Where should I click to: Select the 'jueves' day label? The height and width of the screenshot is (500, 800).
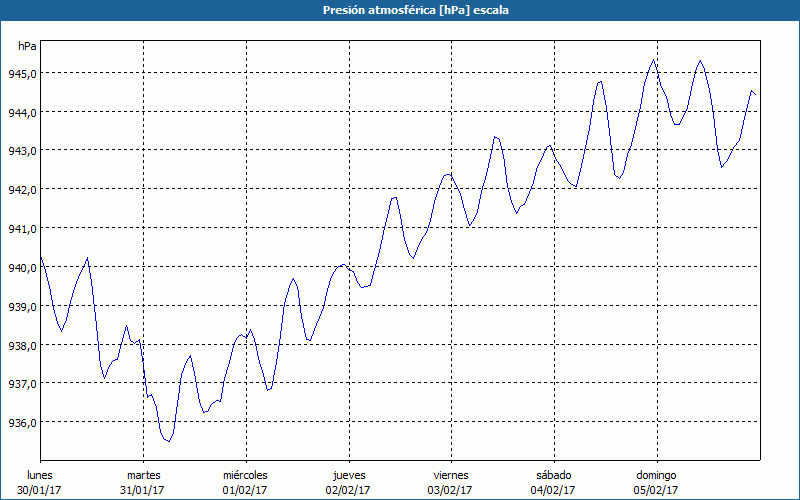coord(348,475)
